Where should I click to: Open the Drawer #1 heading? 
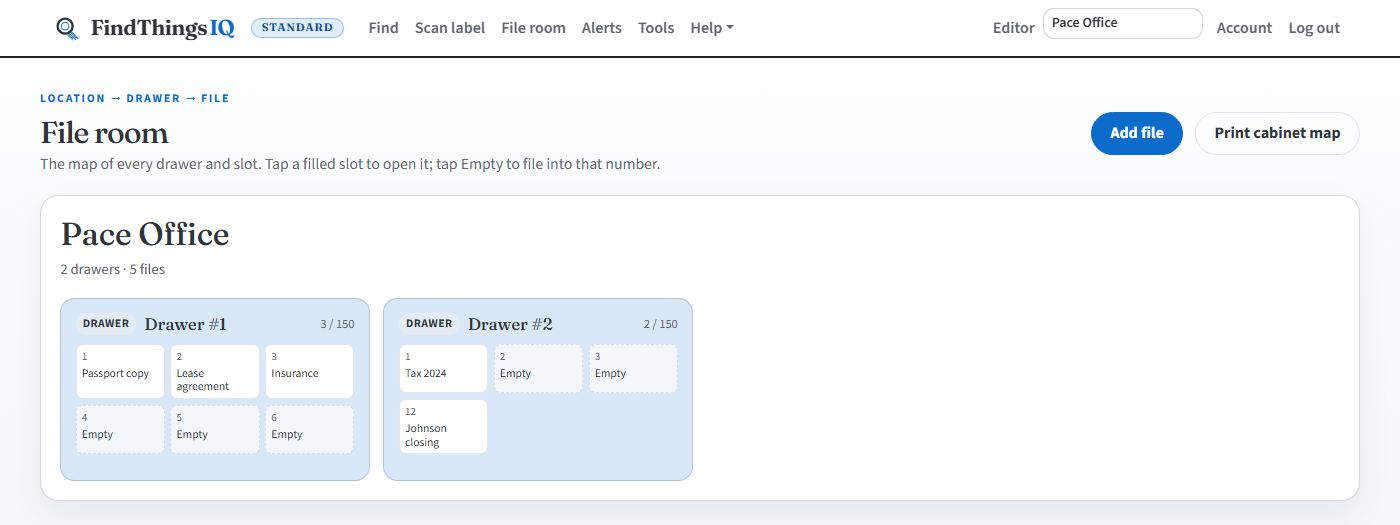(186, 324)
